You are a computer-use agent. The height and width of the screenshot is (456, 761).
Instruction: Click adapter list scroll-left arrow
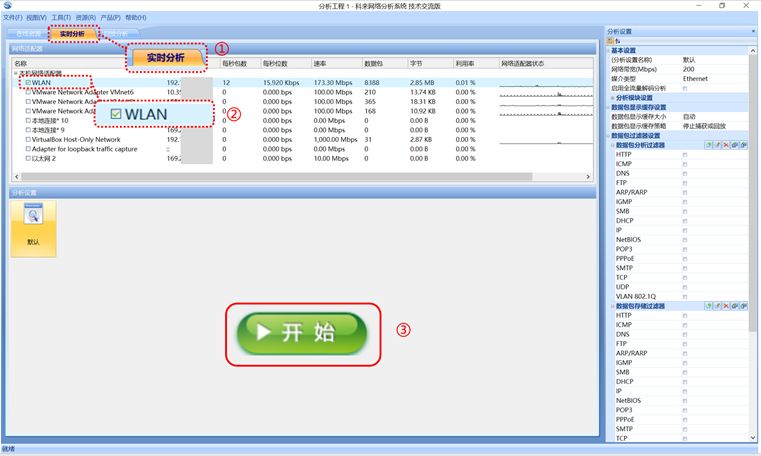(x=17, y=177)
